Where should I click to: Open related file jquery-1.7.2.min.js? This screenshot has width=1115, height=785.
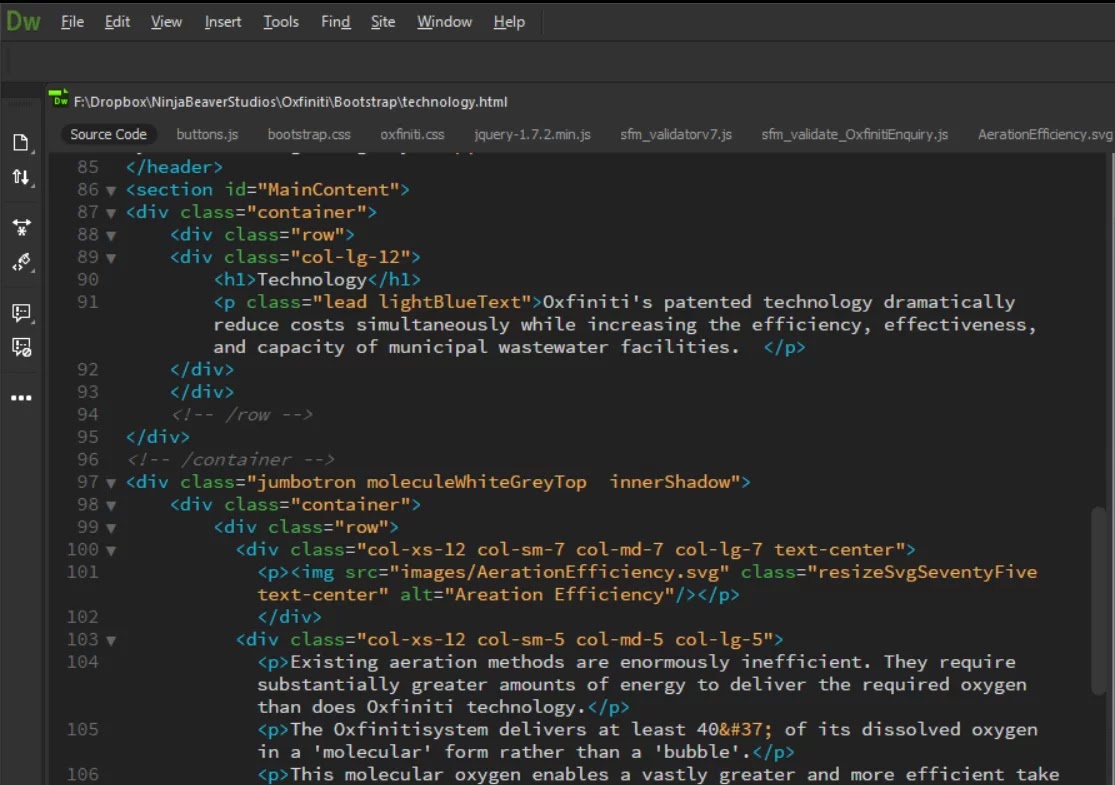(532, 134)
